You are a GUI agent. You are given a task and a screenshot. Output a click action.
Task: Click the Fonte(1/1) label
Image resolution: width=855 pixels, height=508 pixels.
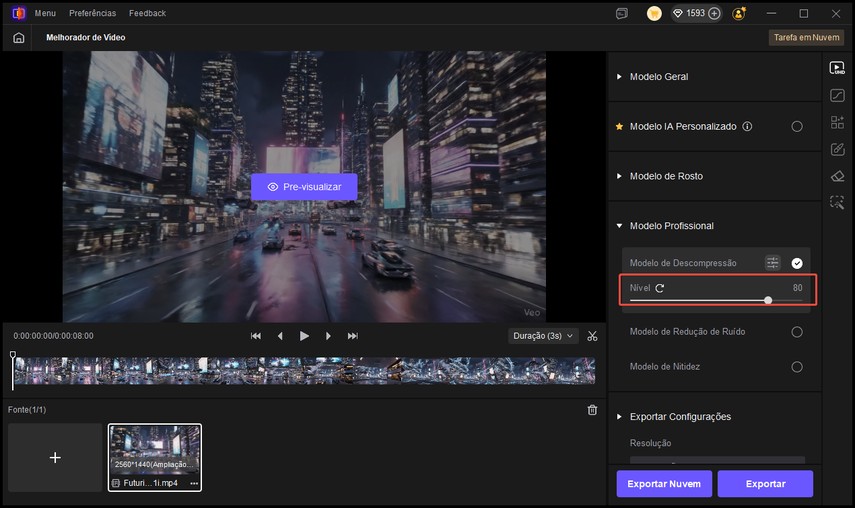pyautogui.click(x=27, y=410)
